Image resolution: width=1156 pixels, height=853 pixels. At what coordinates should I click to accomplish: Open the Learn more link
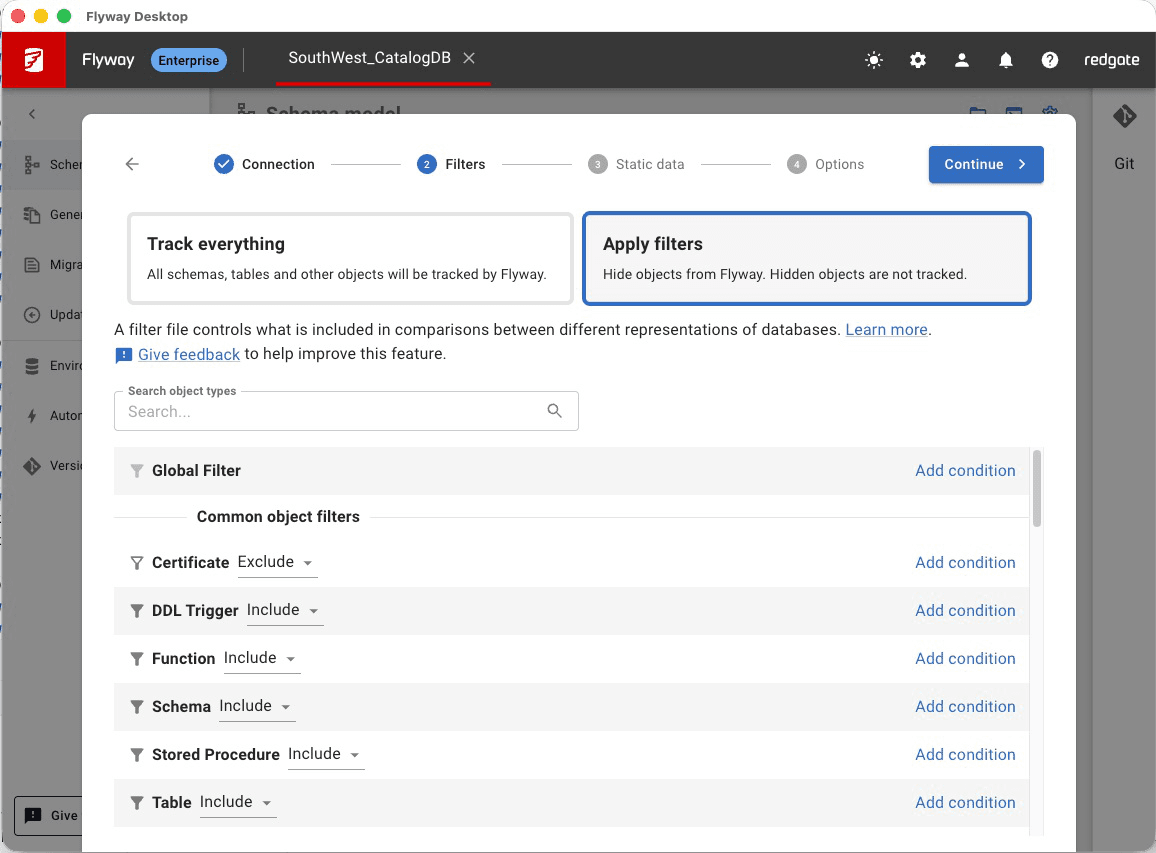point(886,330)
